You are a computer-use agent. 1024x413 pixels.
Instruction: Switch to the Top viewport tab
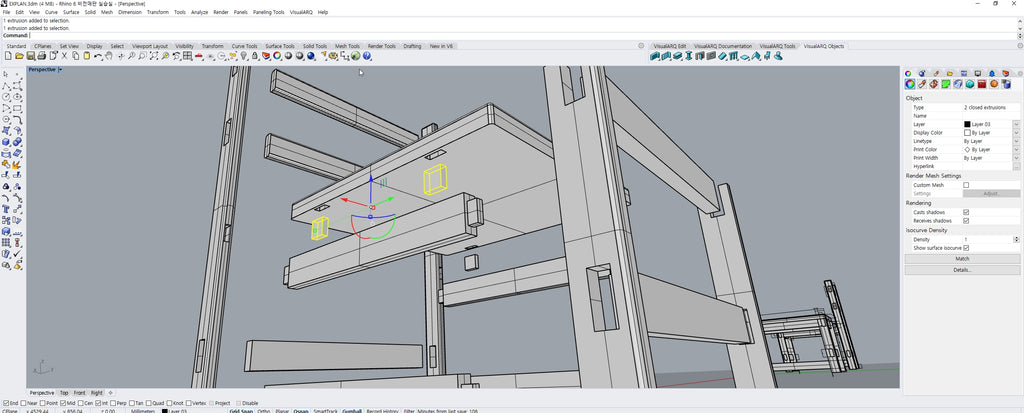click(64, 393)
